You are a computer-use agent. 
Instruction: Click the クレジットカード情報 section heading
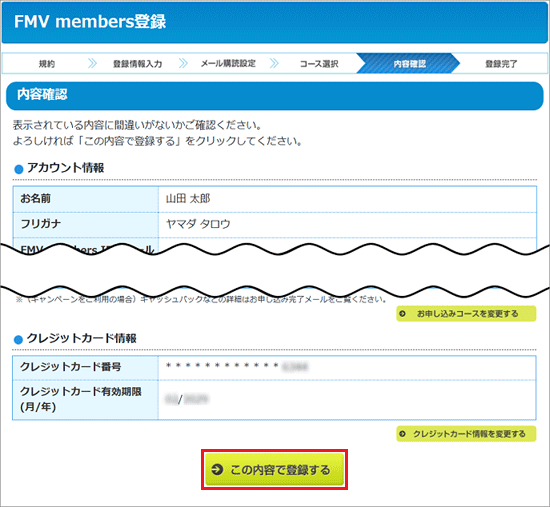point(81,338)
